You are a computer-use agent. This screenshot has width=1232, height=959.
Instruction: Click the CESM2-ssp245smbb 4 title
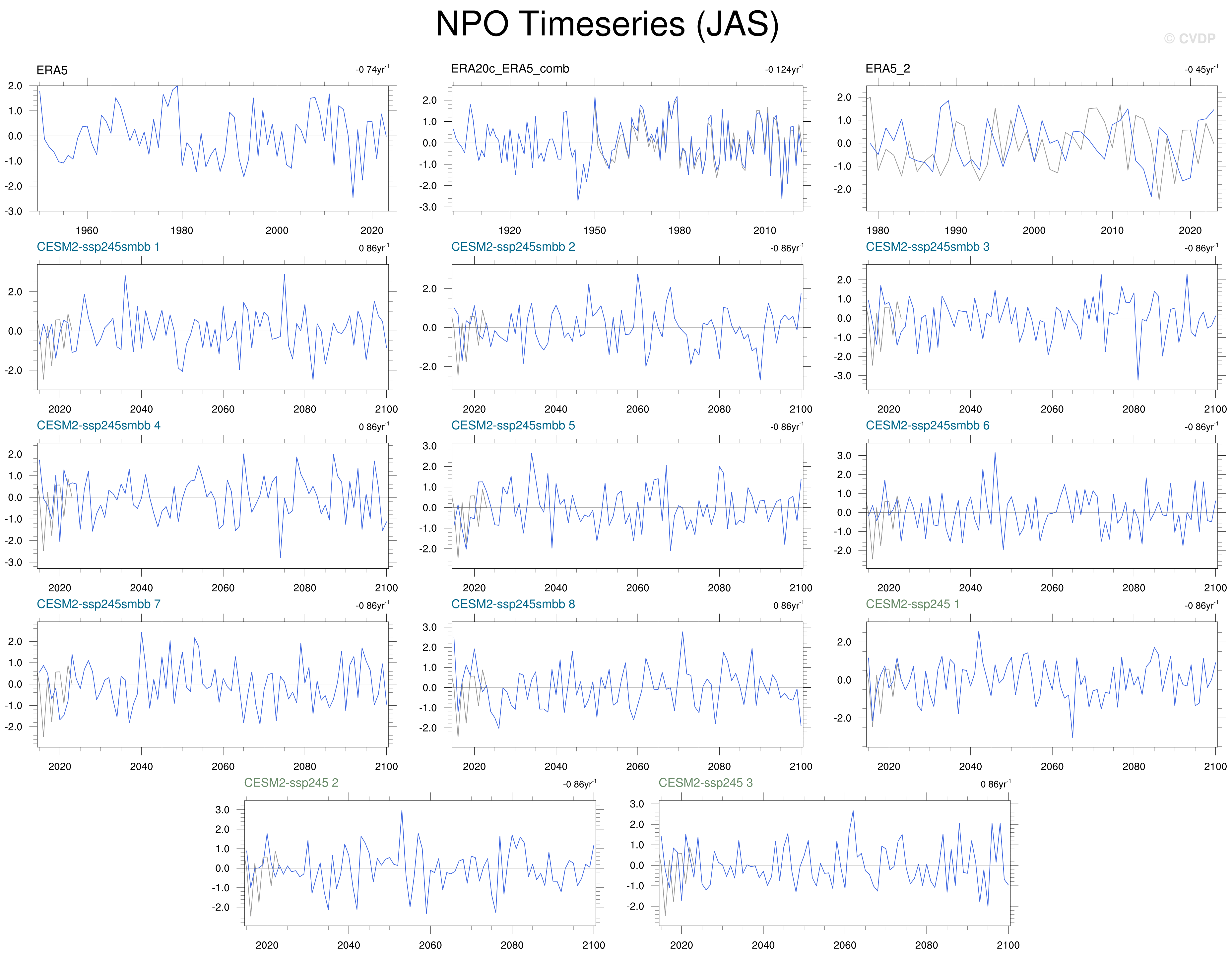pos(98,426)
